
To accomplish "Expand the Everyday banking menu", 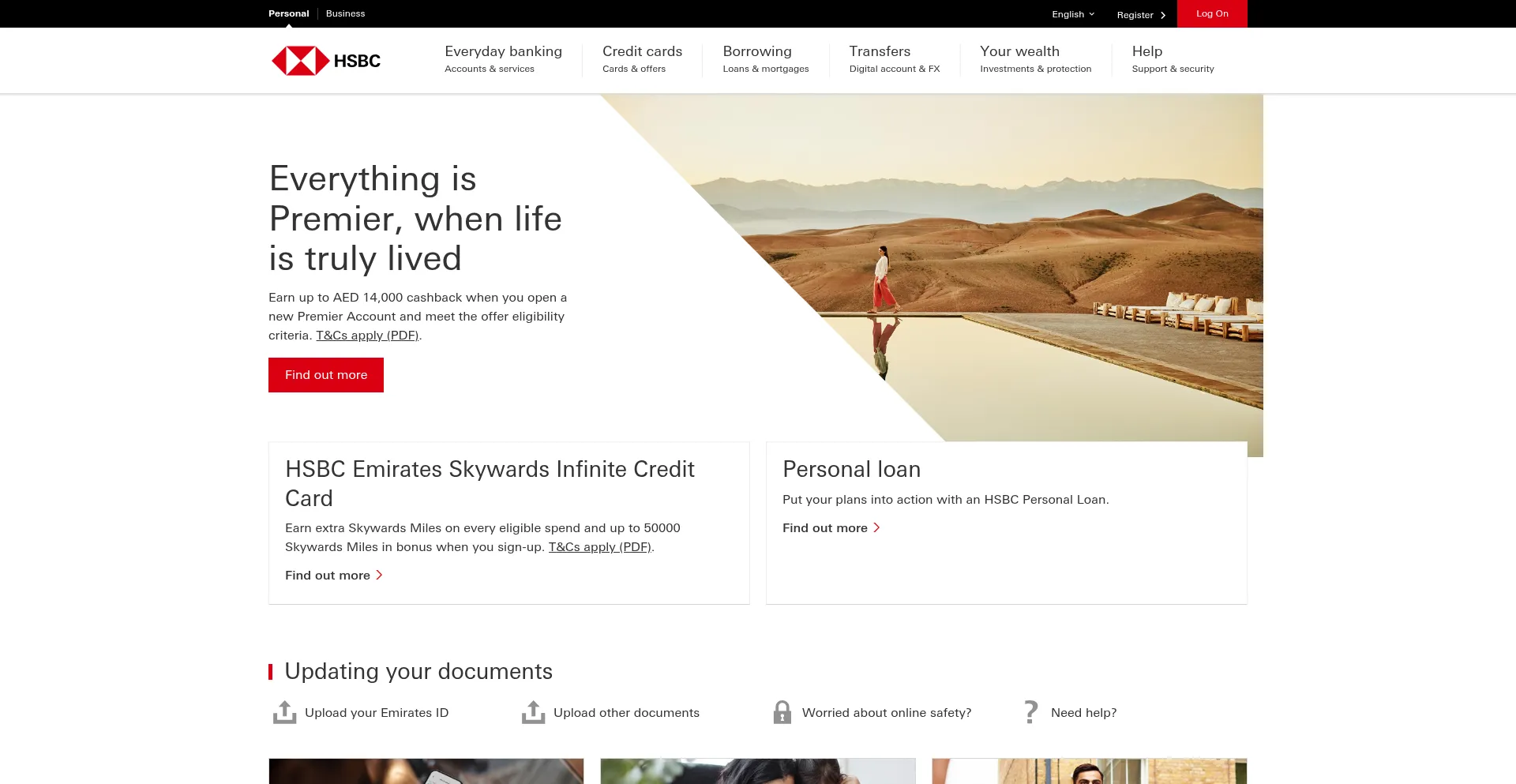I will [503, 59].
